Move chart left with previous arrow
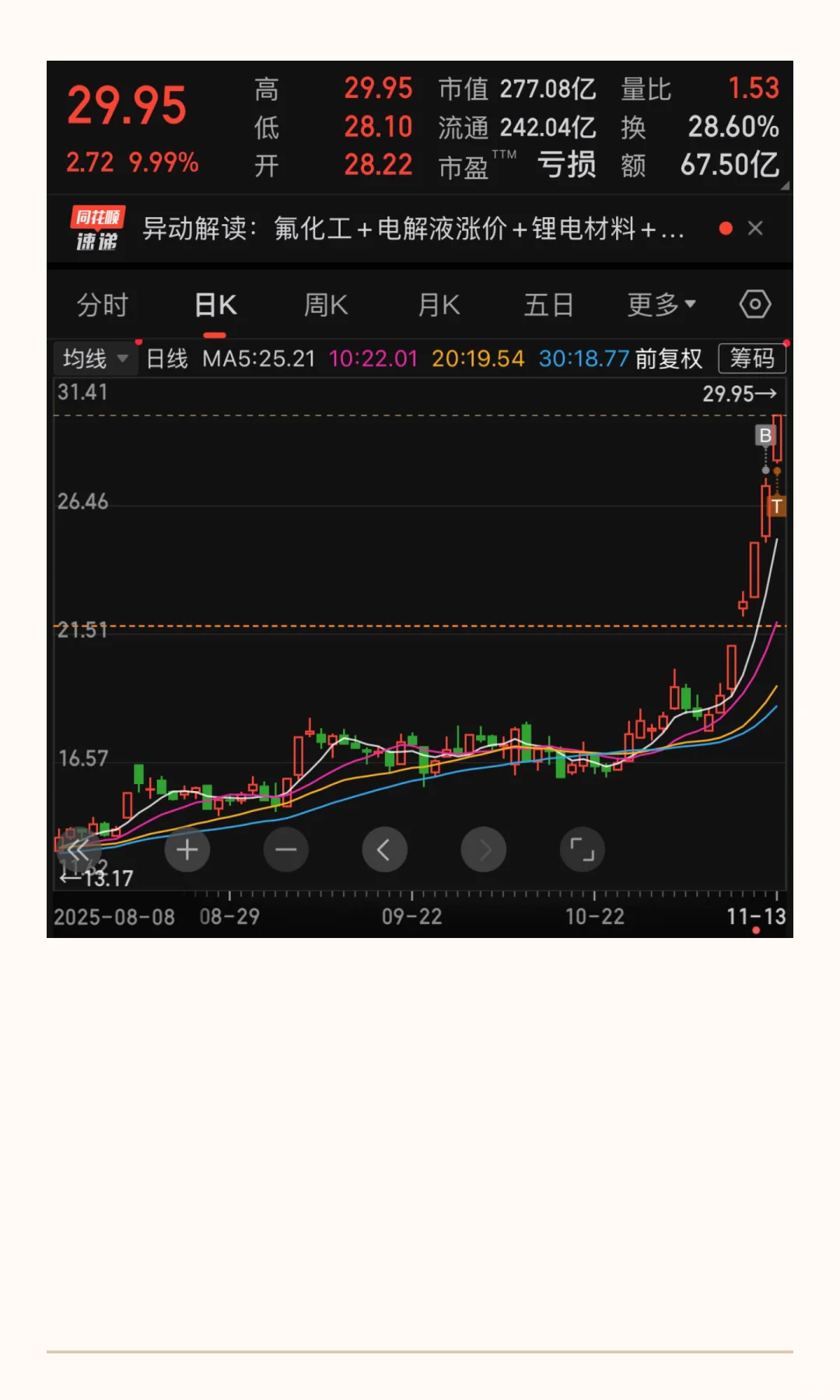840x1400 pixels. pos(384,849)
